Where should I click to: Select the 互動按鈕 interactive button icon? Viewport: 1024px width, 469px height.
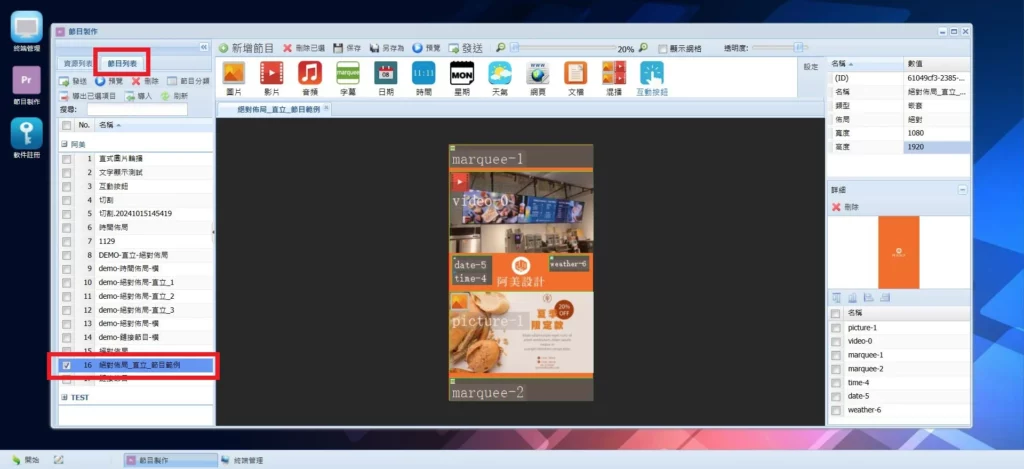coord(652,73)
